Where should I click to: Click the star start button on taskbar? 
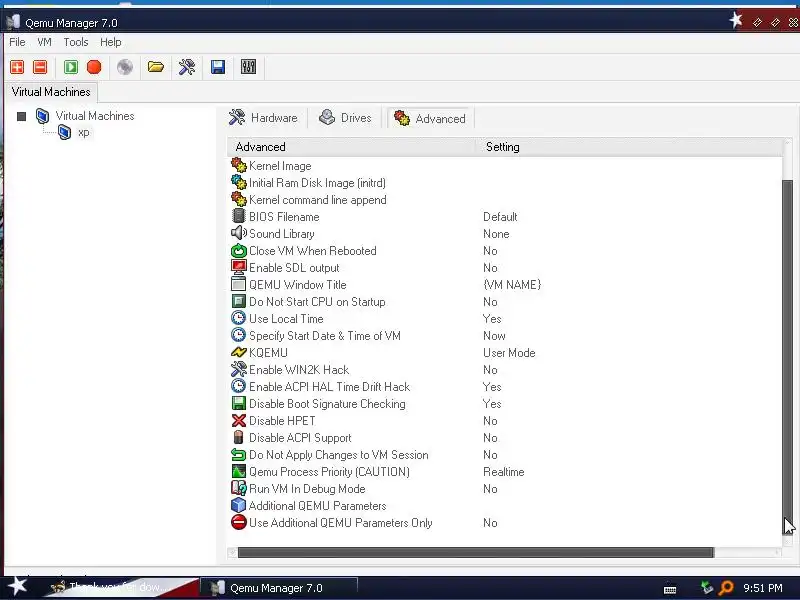[x=17, y=587]
